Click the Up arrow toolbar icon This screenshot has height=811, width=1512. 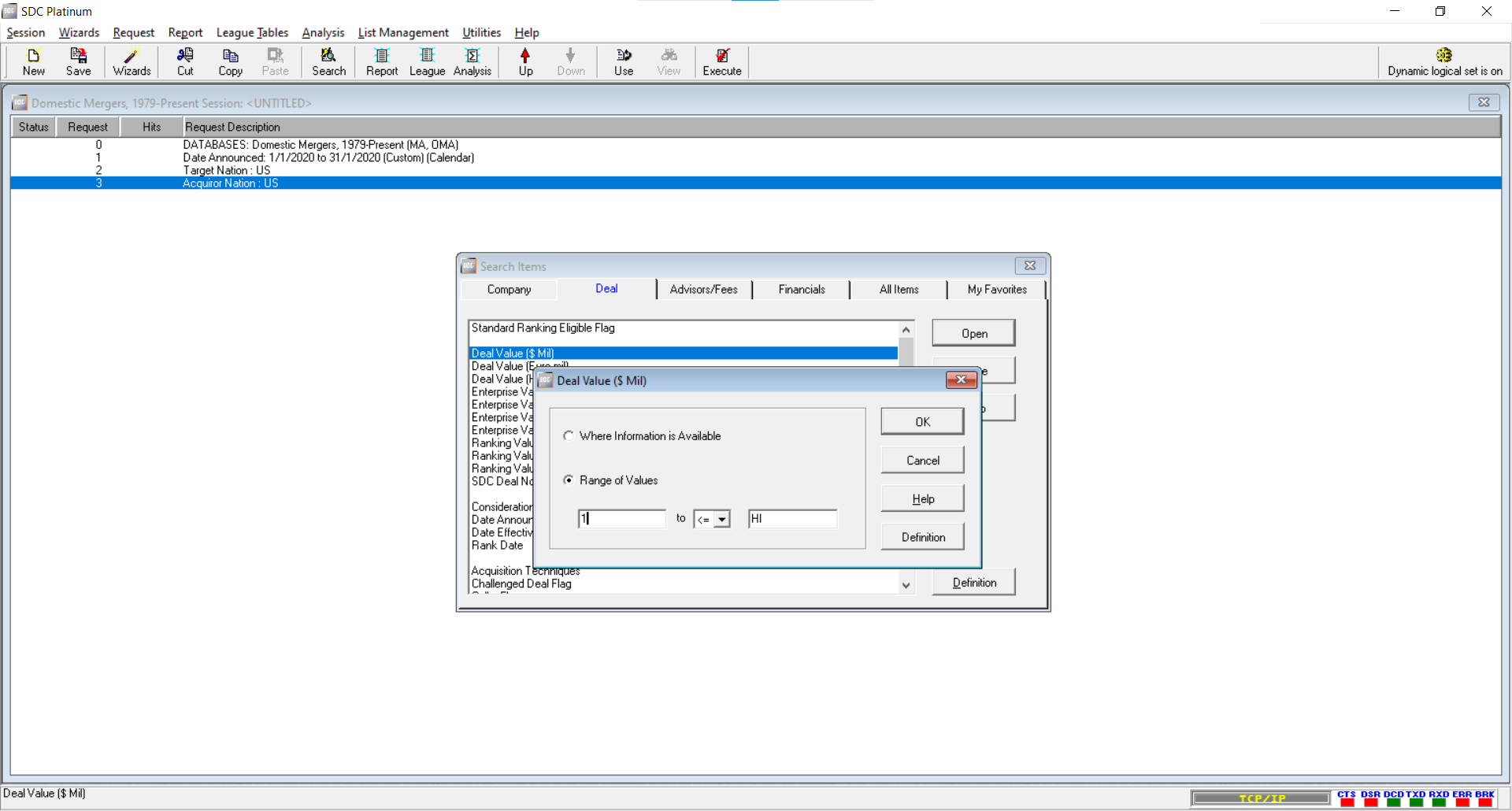[x=525, y=61]
